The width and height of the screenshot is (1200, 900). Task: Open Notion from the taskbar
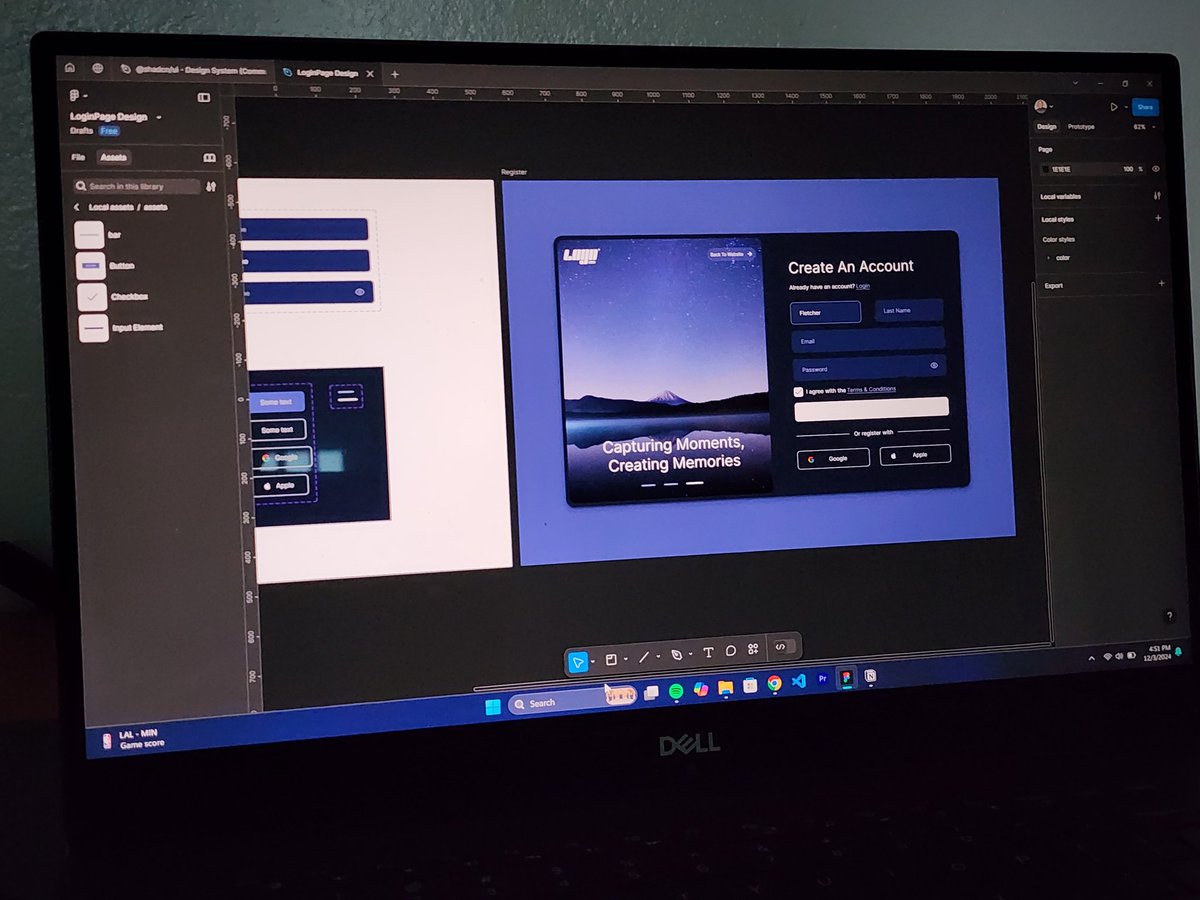coord(870,676)
